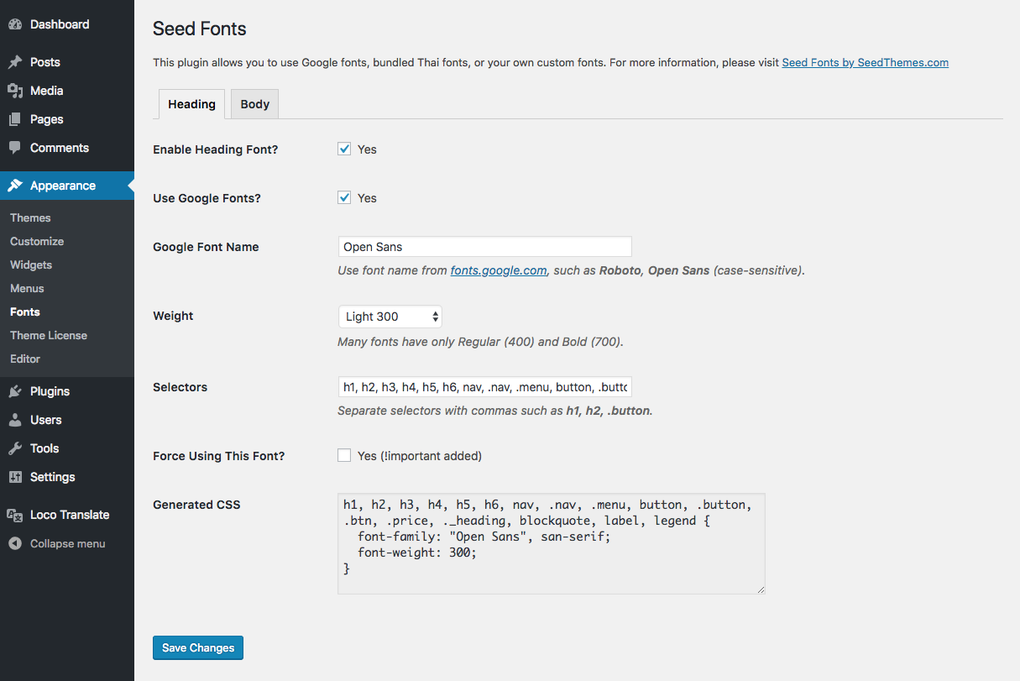Open Settings from the sidebar icon
This screenshot has height=681, width=1020.
(14, 476)
